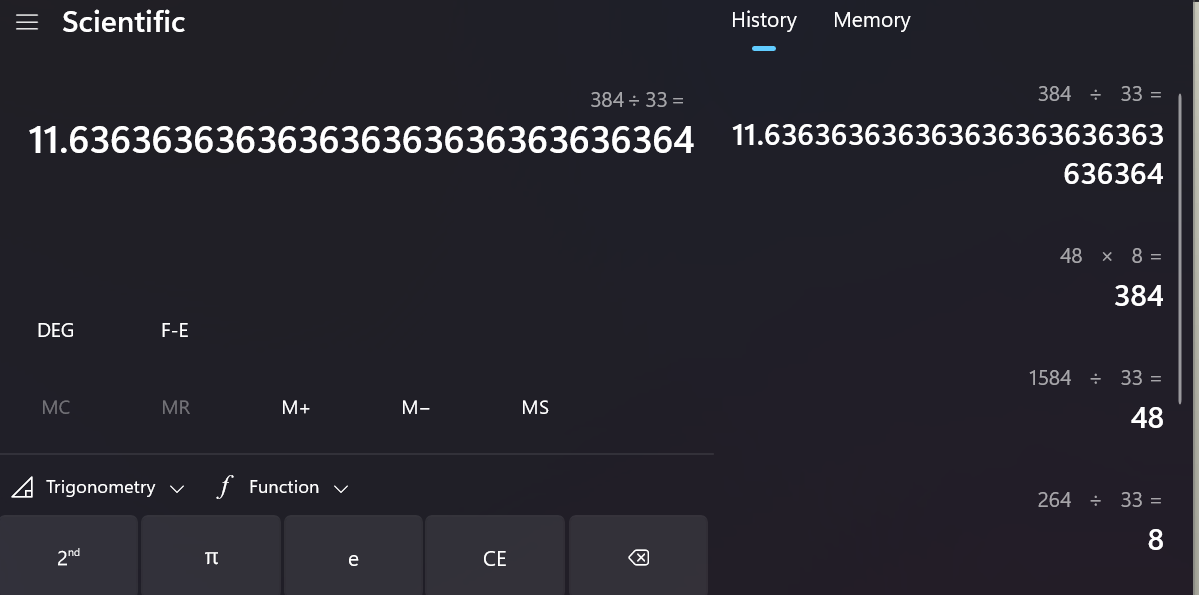Open the hamburger navigation menu

coord(27,22)
